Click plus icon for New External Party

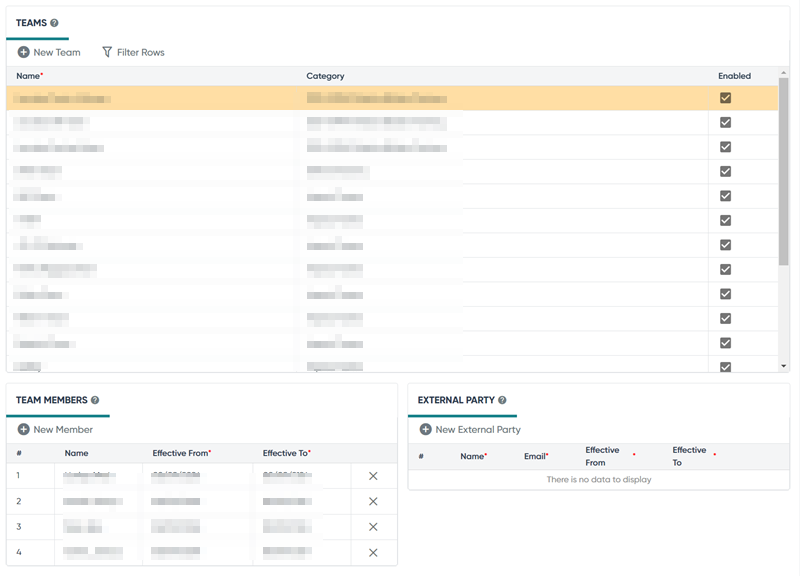[426, 429]
